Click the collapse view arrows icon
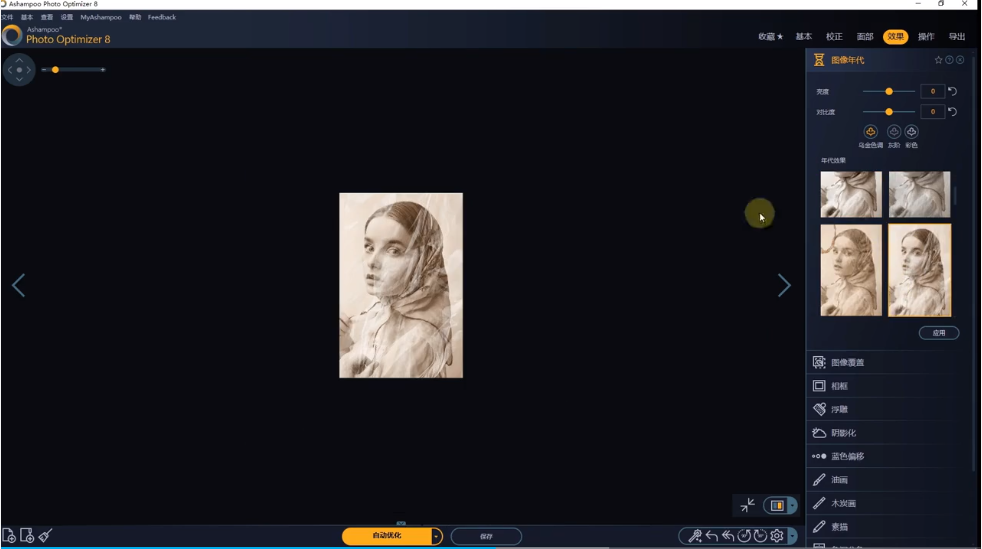Viewport: 982px width, 549px height. pyautogui.click(x=748, y=505)
